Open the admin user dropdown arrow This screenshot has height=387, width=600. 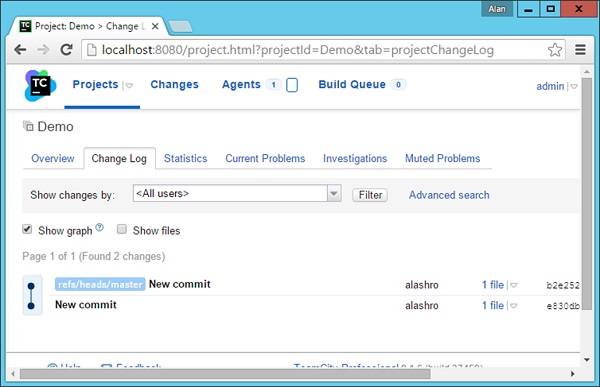574,87
